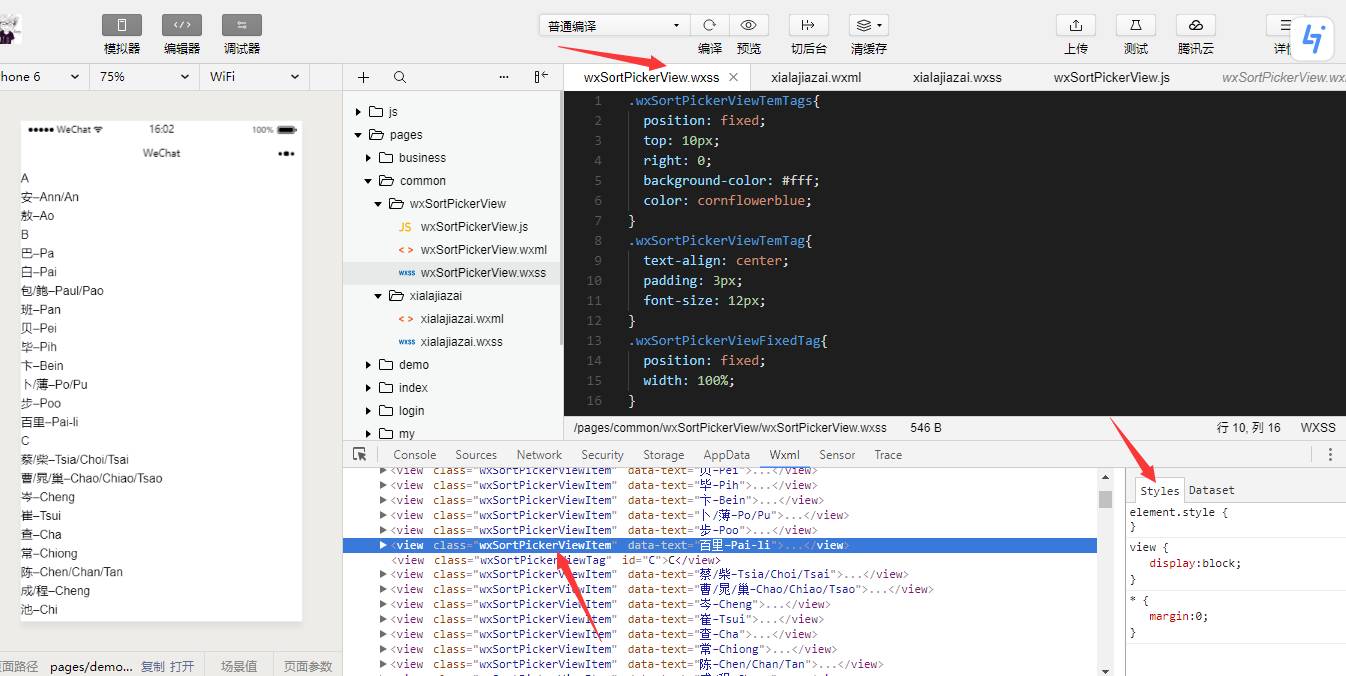Select 安–Ann/An in the simulator list
Image resolution: width=1346 pixels, height=676 pixels.
tap(50, 197)
